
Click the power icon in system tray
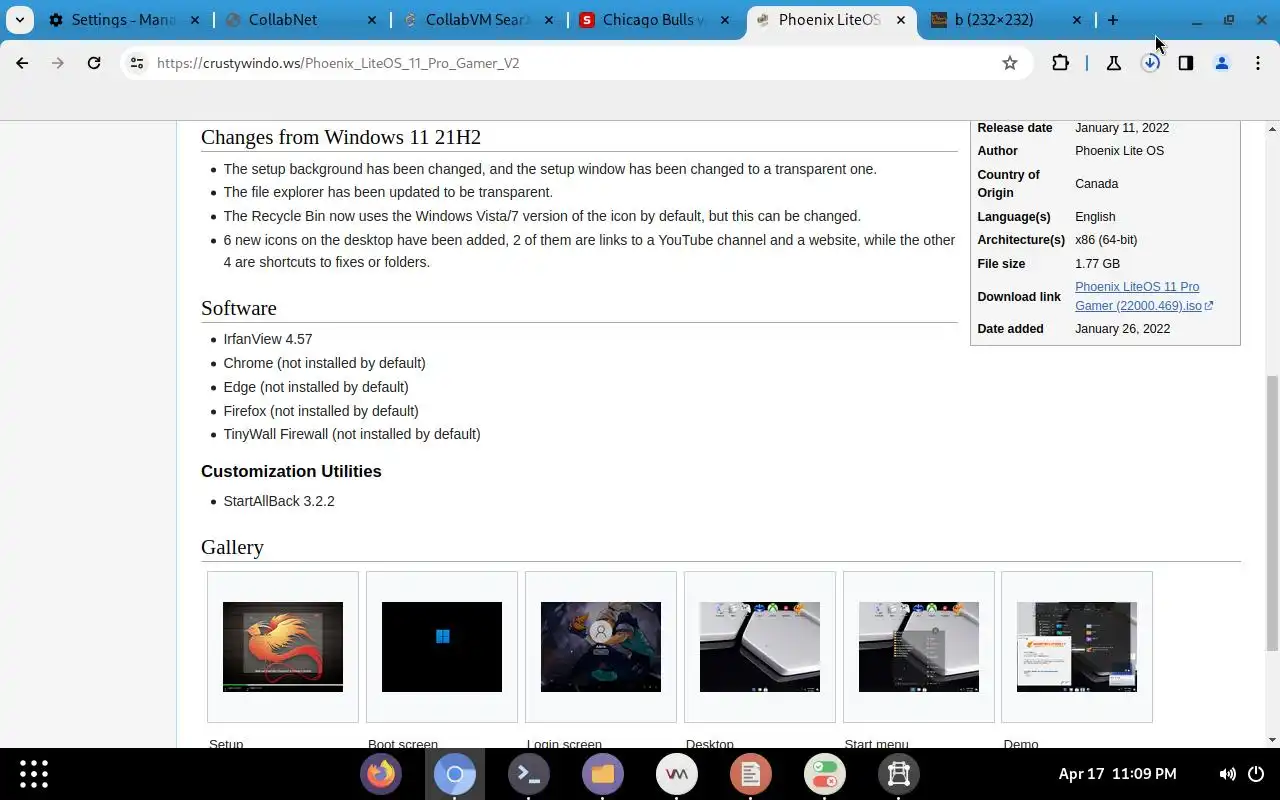(x=1256, y=774)
